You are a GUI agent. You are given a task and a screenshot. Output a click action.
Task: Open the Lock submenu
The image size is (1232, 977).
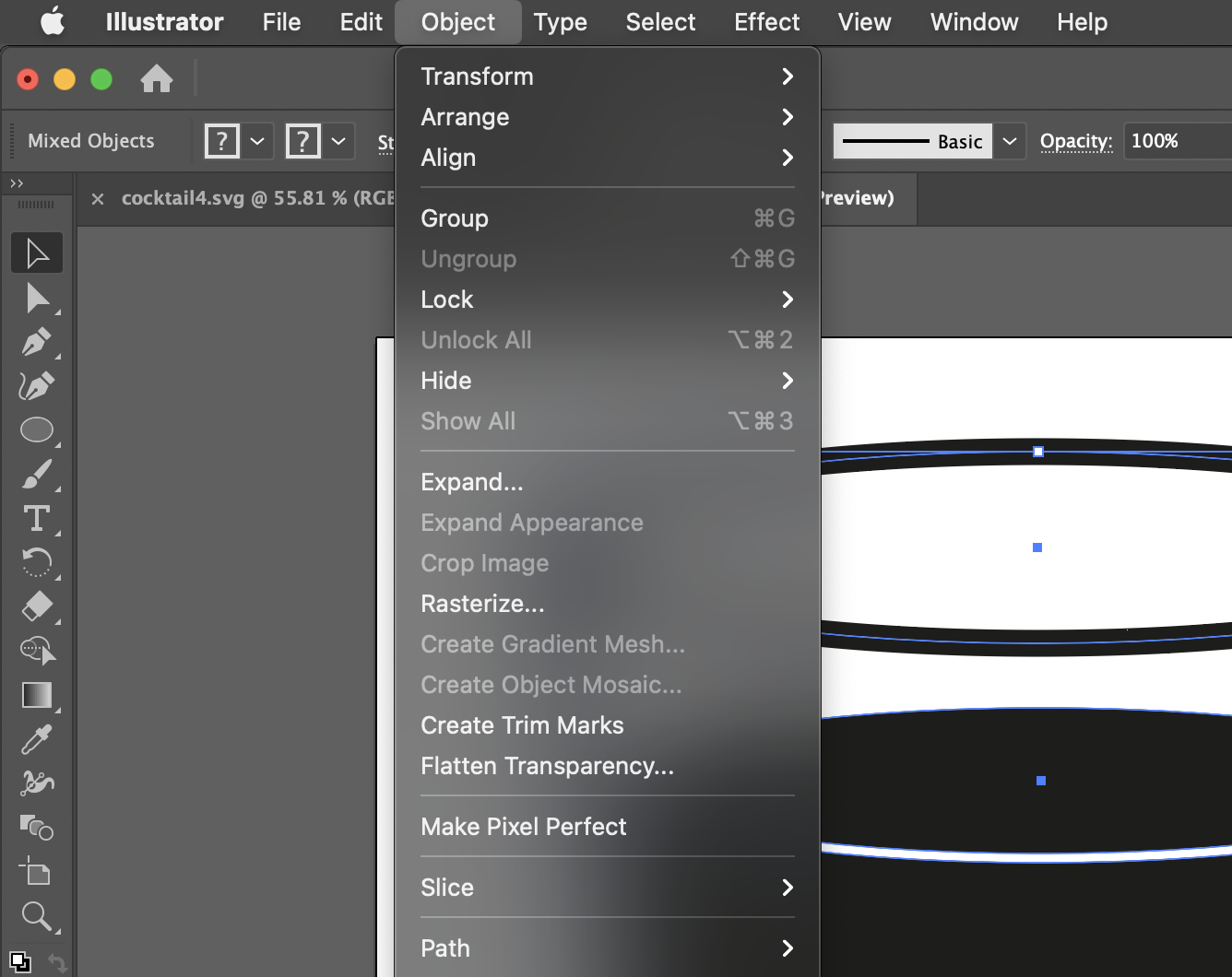pos(608,300)
